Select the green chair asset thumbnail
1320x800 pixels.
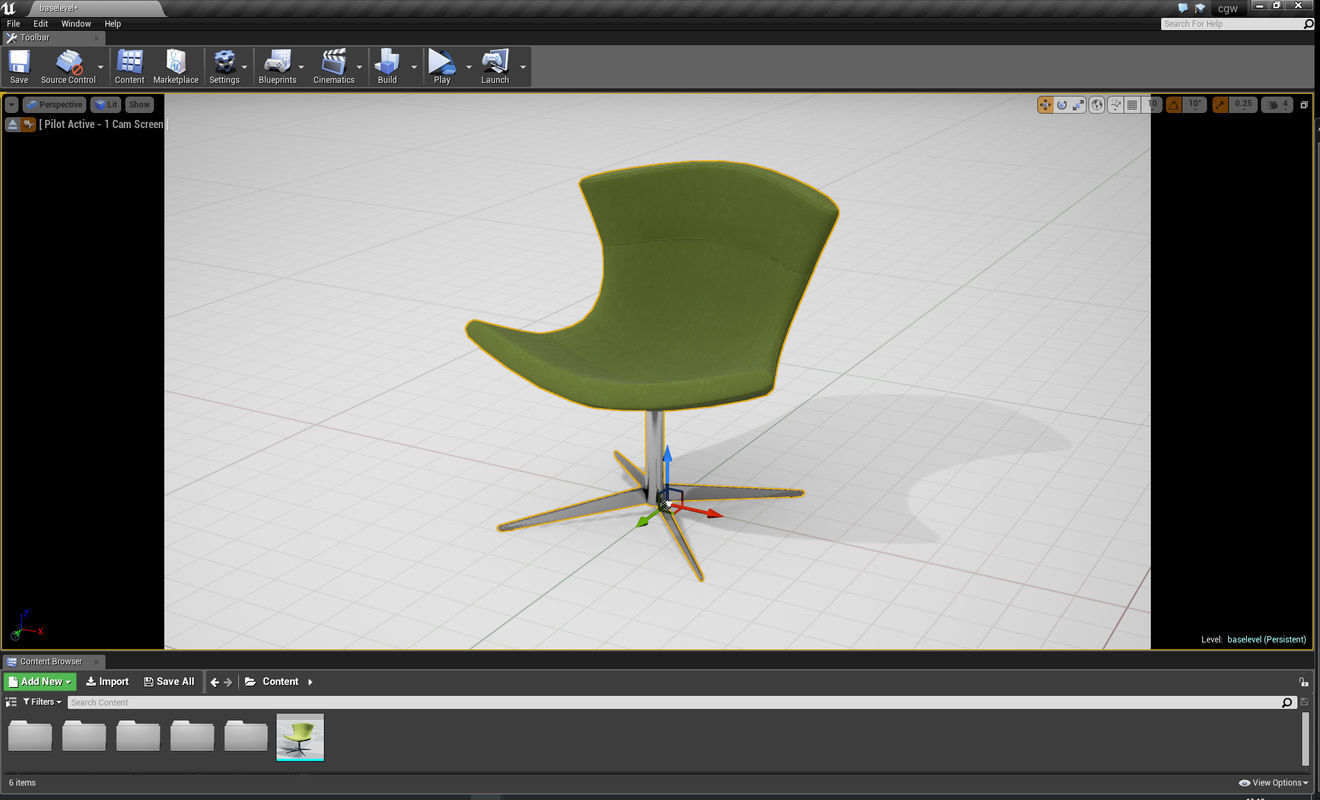pos(300,737)
